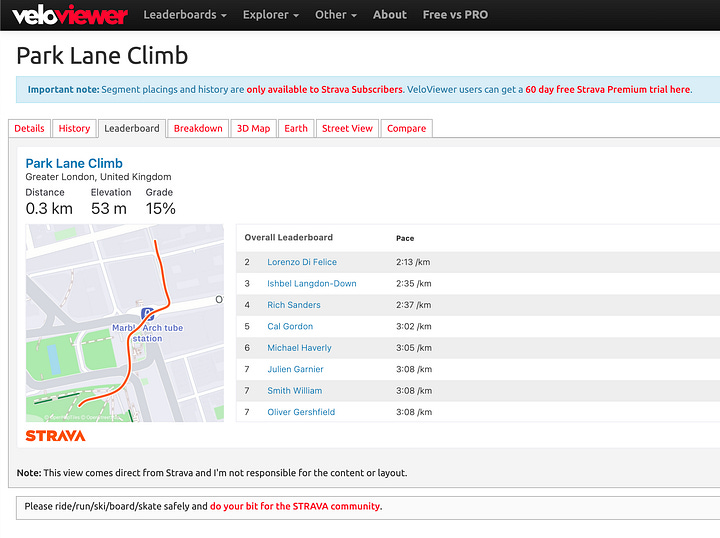This screenshot has height=538, width=720.
Task: Click the VeloViewer logo
Action: pos(69,15)
